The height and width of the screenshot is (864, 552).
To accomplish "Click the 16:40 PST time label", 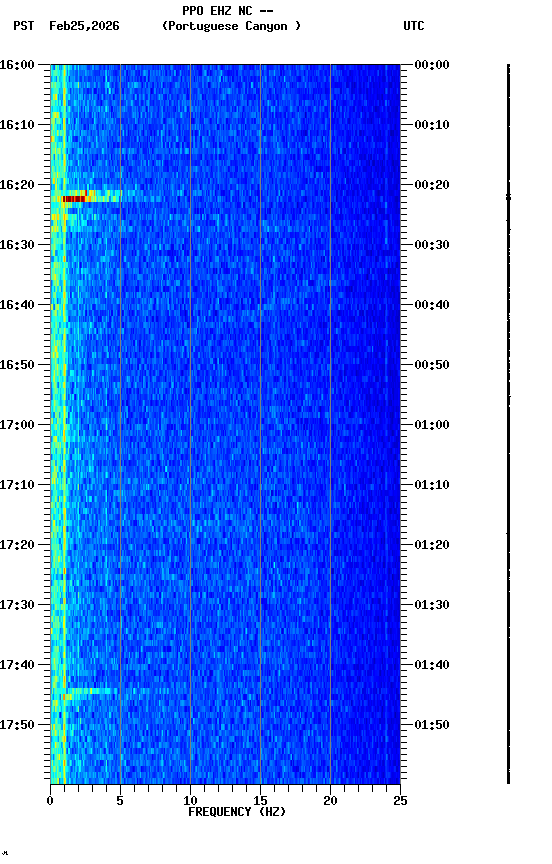I will tap(17, 305).
